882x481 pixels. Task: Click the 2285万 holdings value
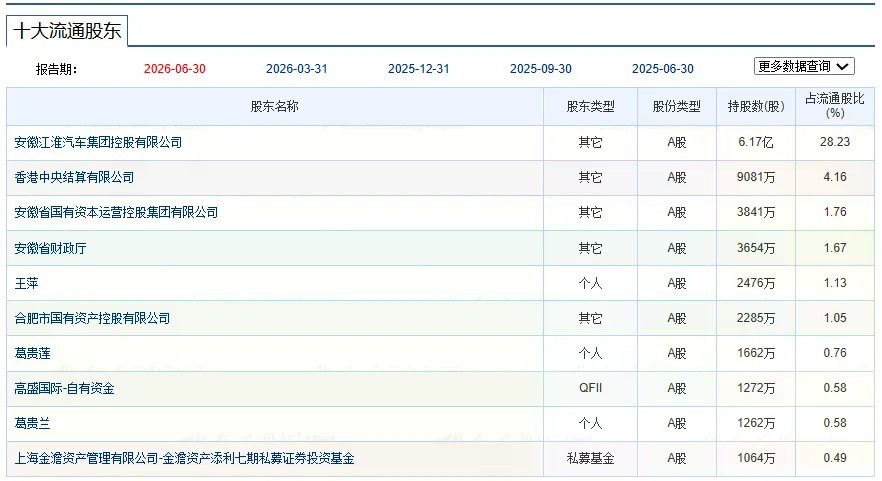[x=755, y=318]
